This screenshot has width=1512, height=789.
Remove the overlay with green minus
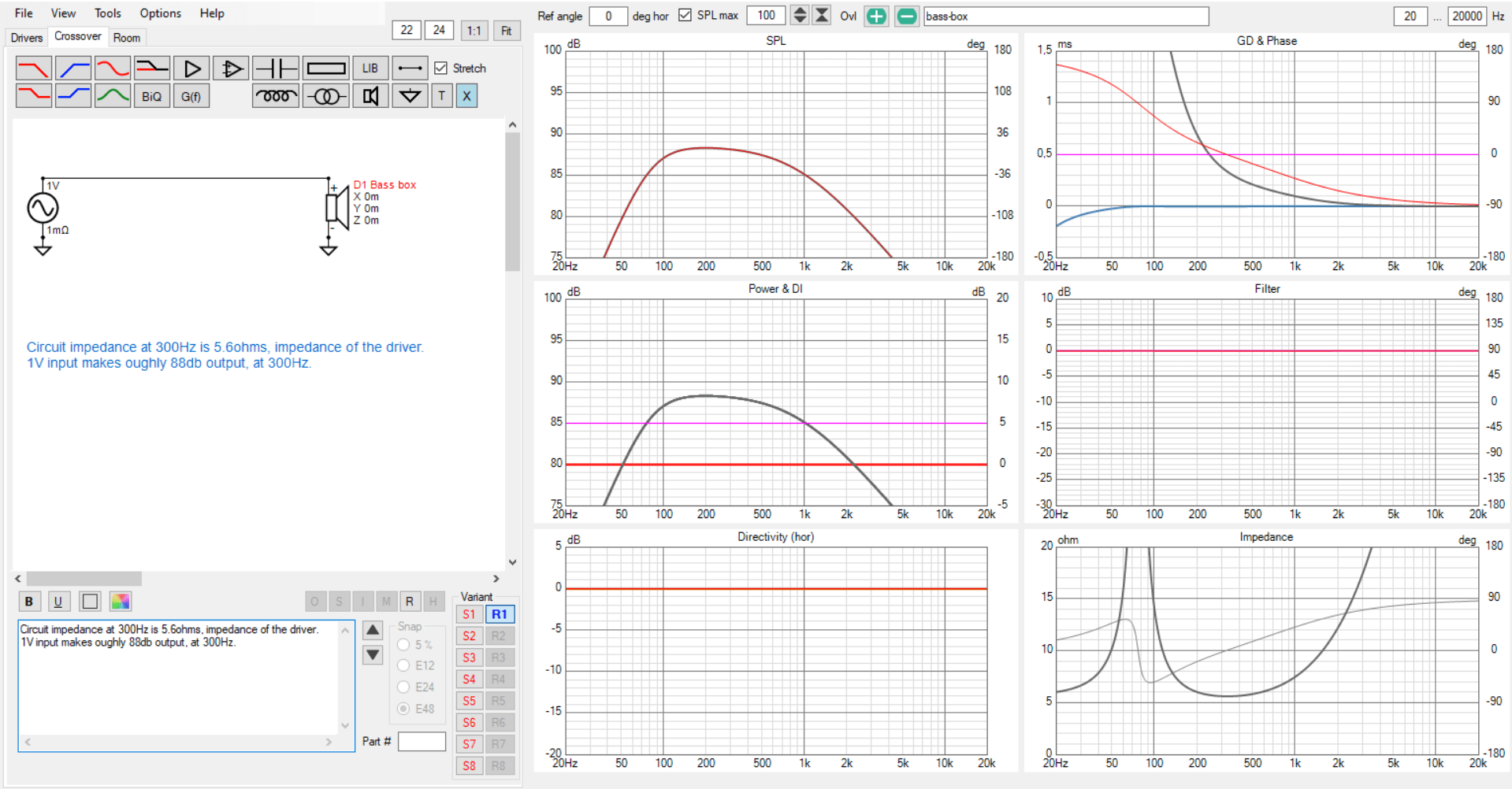[907, 16]
